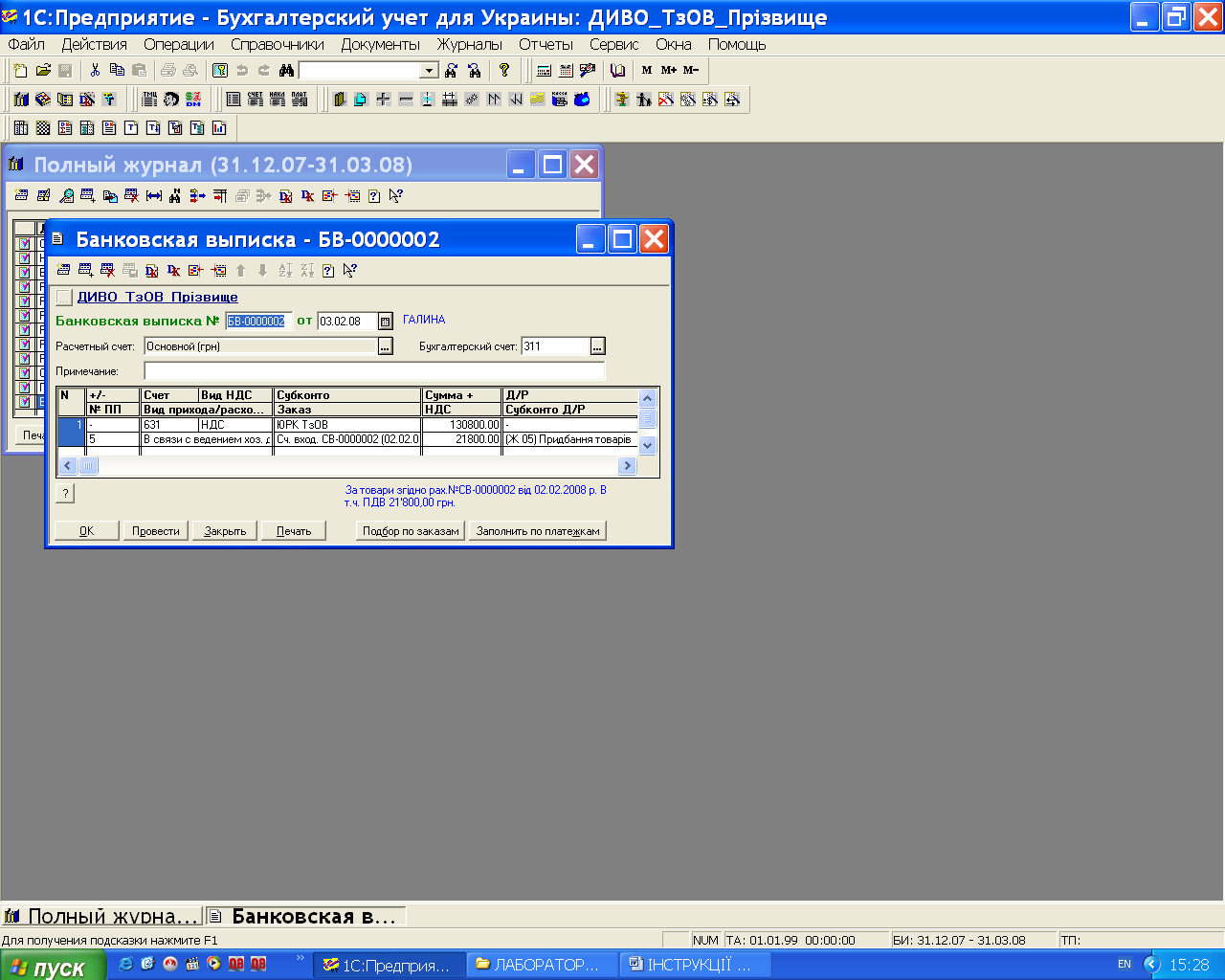The width and height of the screenshot is (1225, 980).
Task: Click the sort A-Z ascending icon in Банковская выписка
Action: click(285, 271)
